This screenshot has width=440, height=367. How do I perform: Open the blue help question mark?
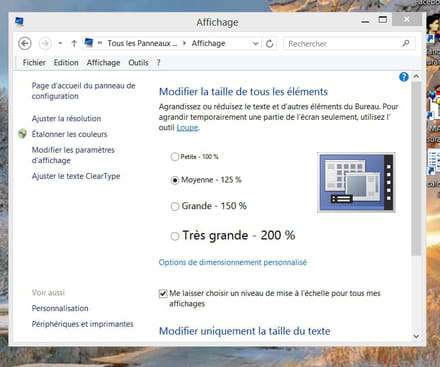(x=404, y=77)
